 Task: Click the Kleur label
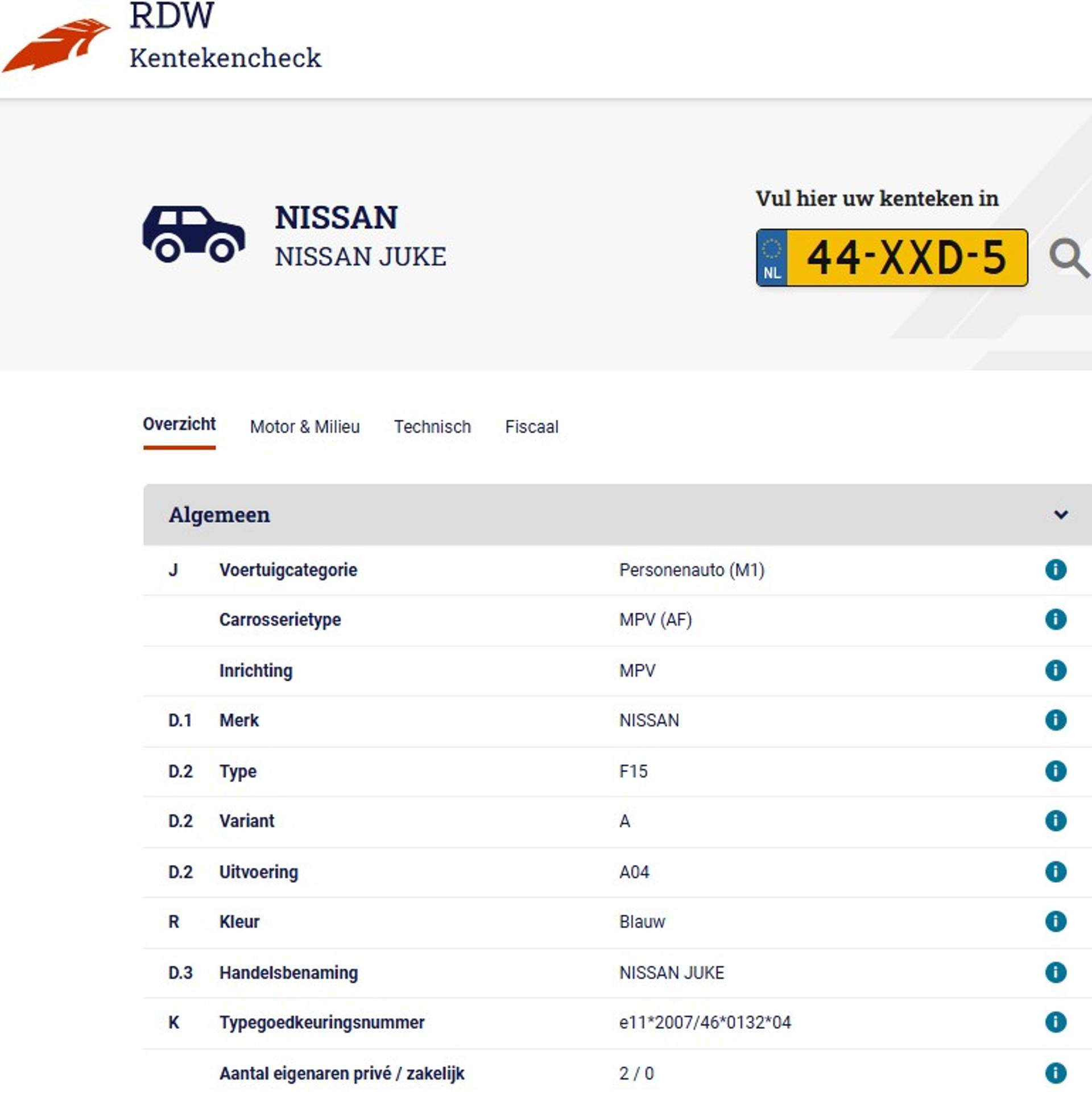239,921
